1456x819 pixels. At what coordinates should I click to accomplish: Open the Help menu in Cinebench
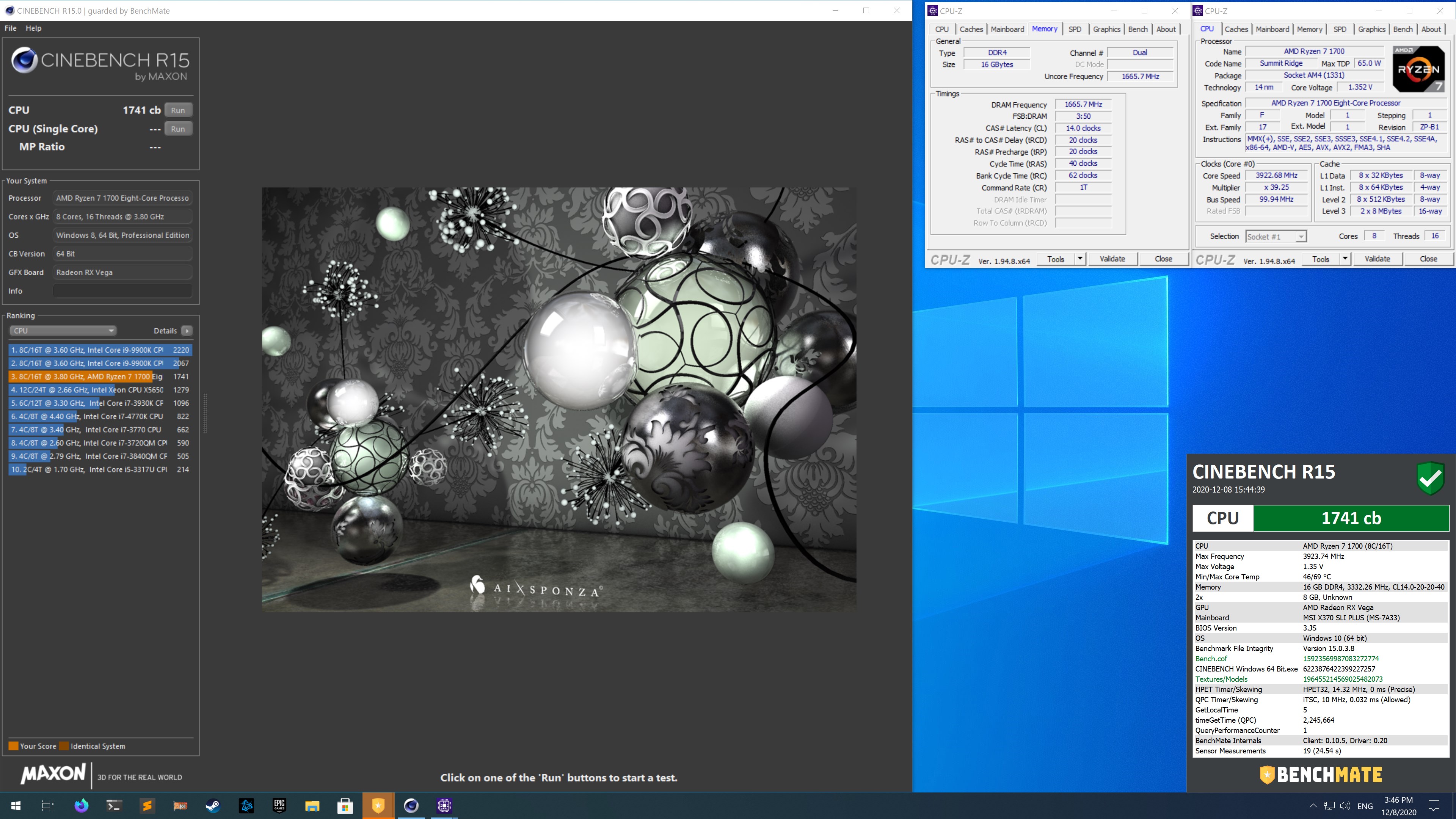pos(33,28)
